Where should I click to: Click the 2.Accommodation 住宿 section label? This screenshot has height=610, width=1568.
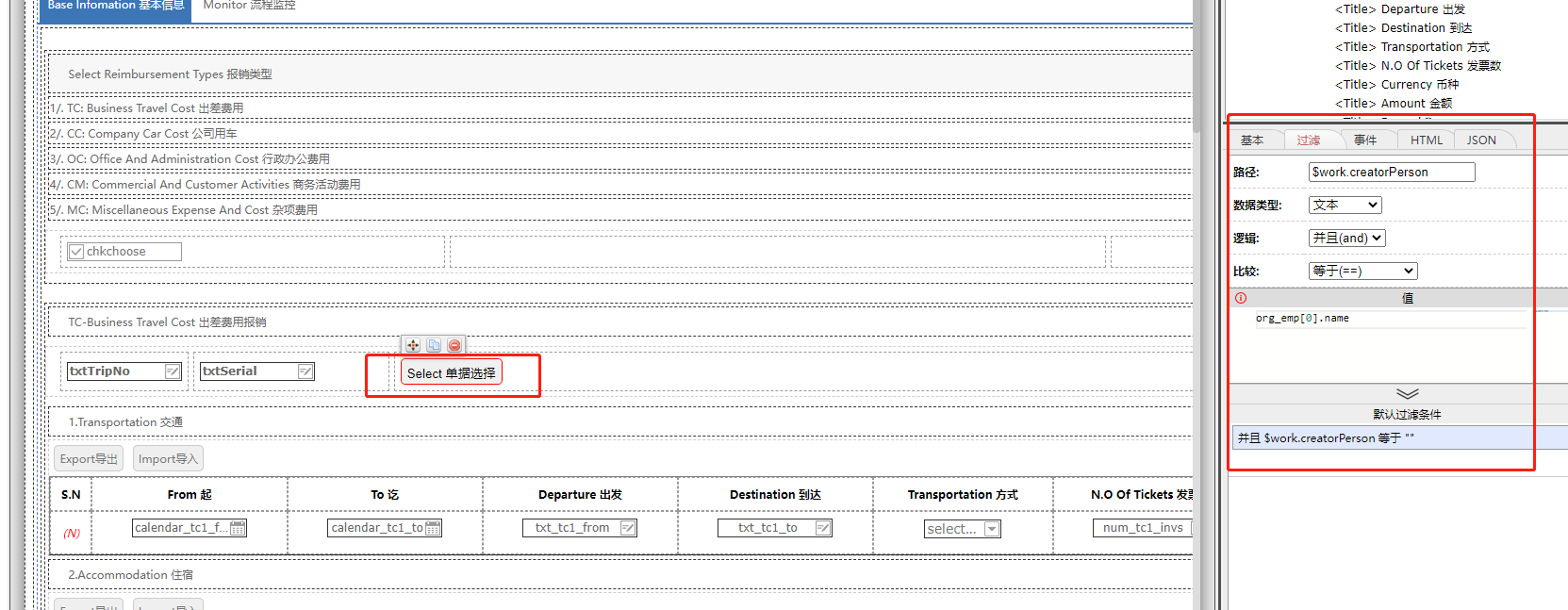[x=130, y=575]
